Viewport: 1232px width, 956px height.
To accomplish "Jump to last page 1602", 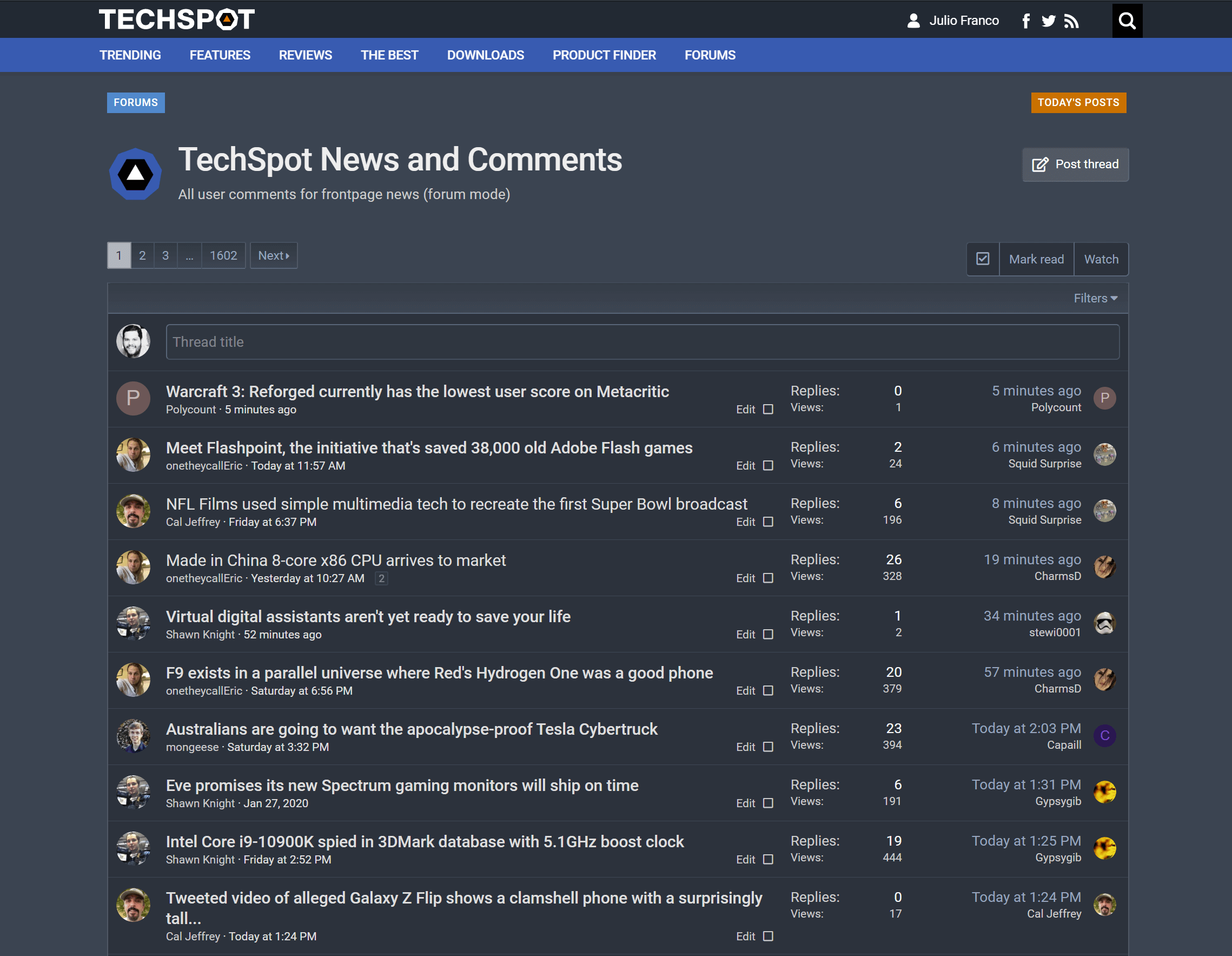I will click(x=223, y=256).
